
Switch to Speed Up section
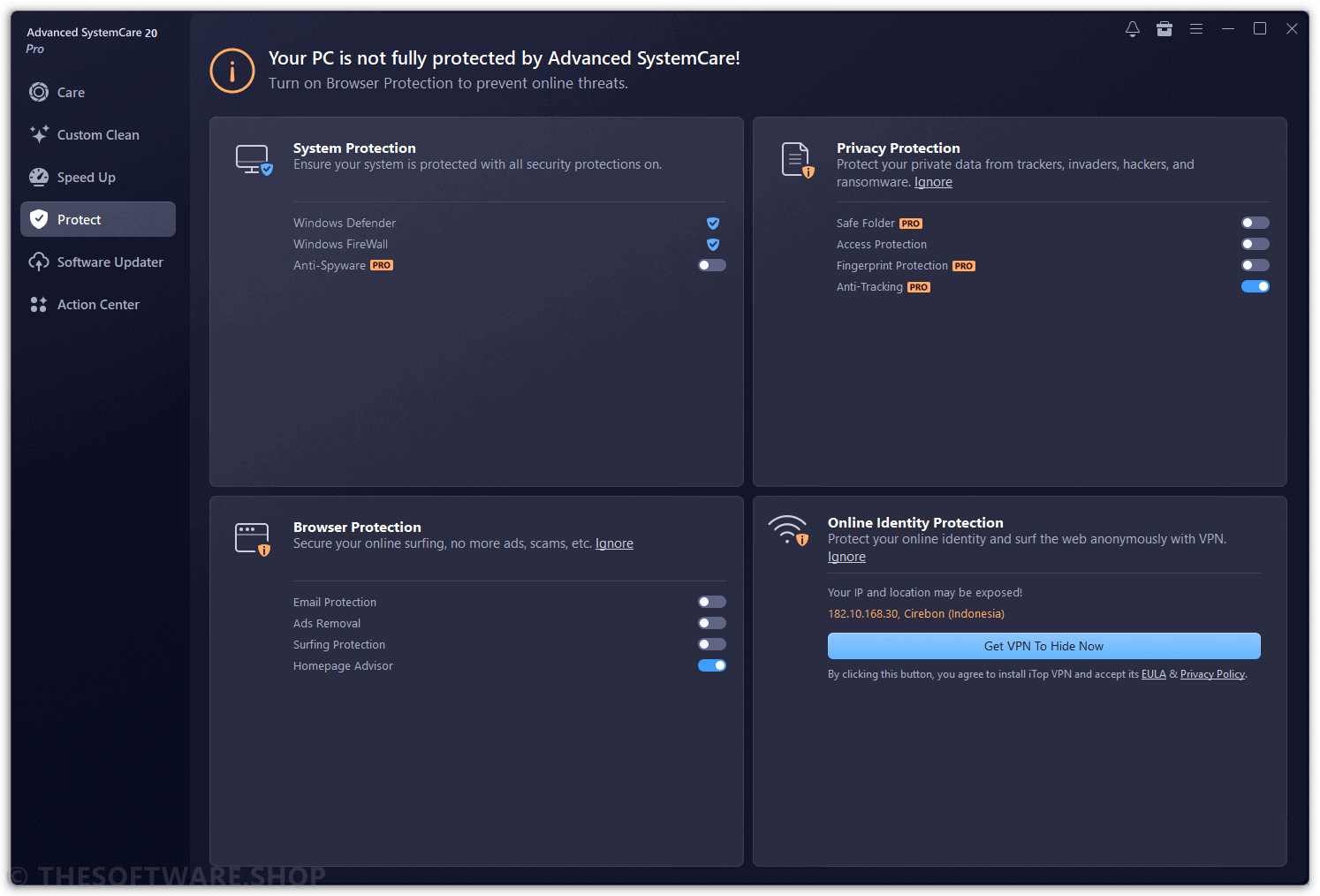(98, 177)
